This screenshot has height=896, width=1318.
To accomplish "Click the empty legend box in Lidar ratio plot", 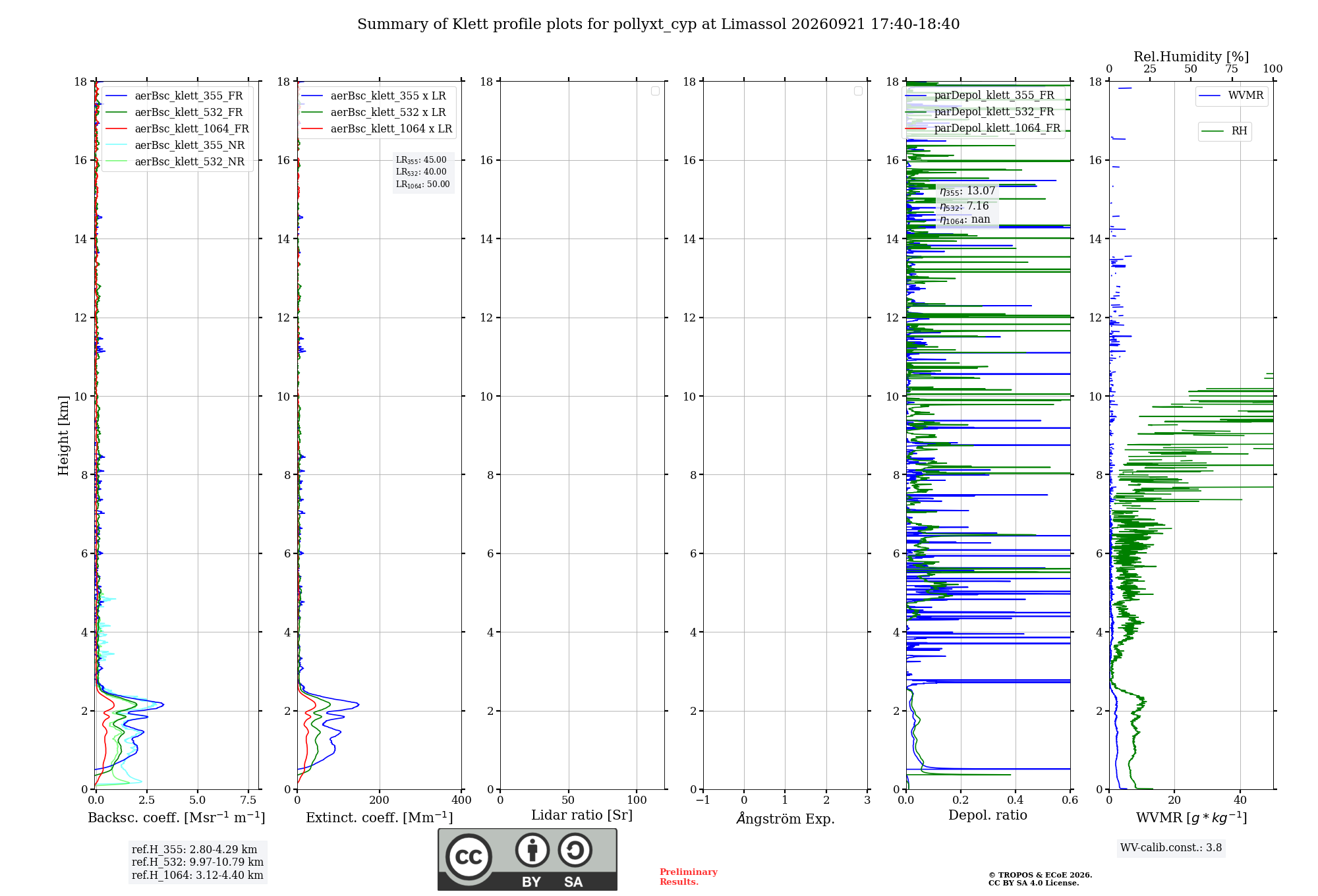I will [x=655, y=91].
